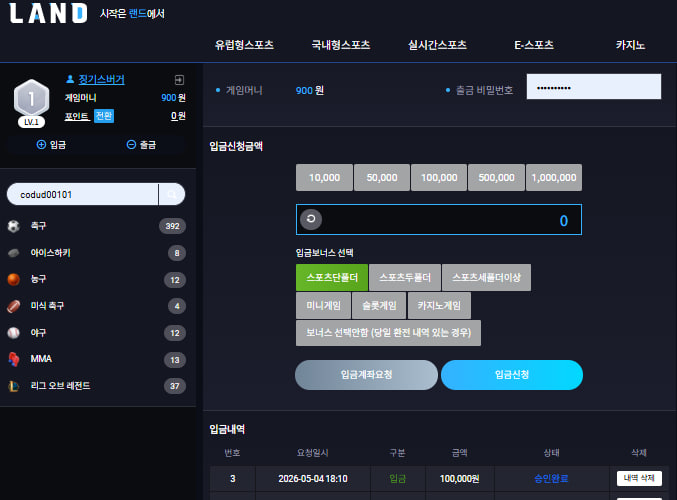Reset deposit amount with circular arrow icon

pyautogui.click(x=311, y=219)
